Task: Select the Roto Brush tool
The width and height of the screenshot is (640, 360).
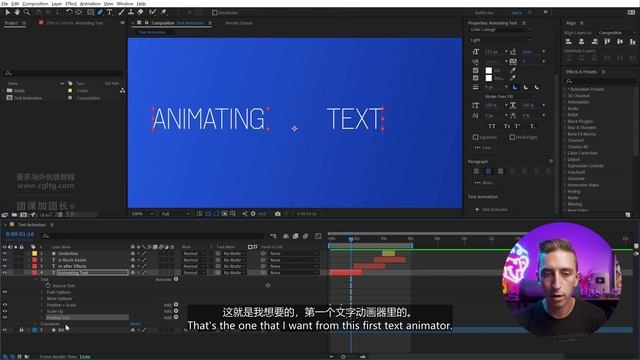Action: [x=152, y=13]
